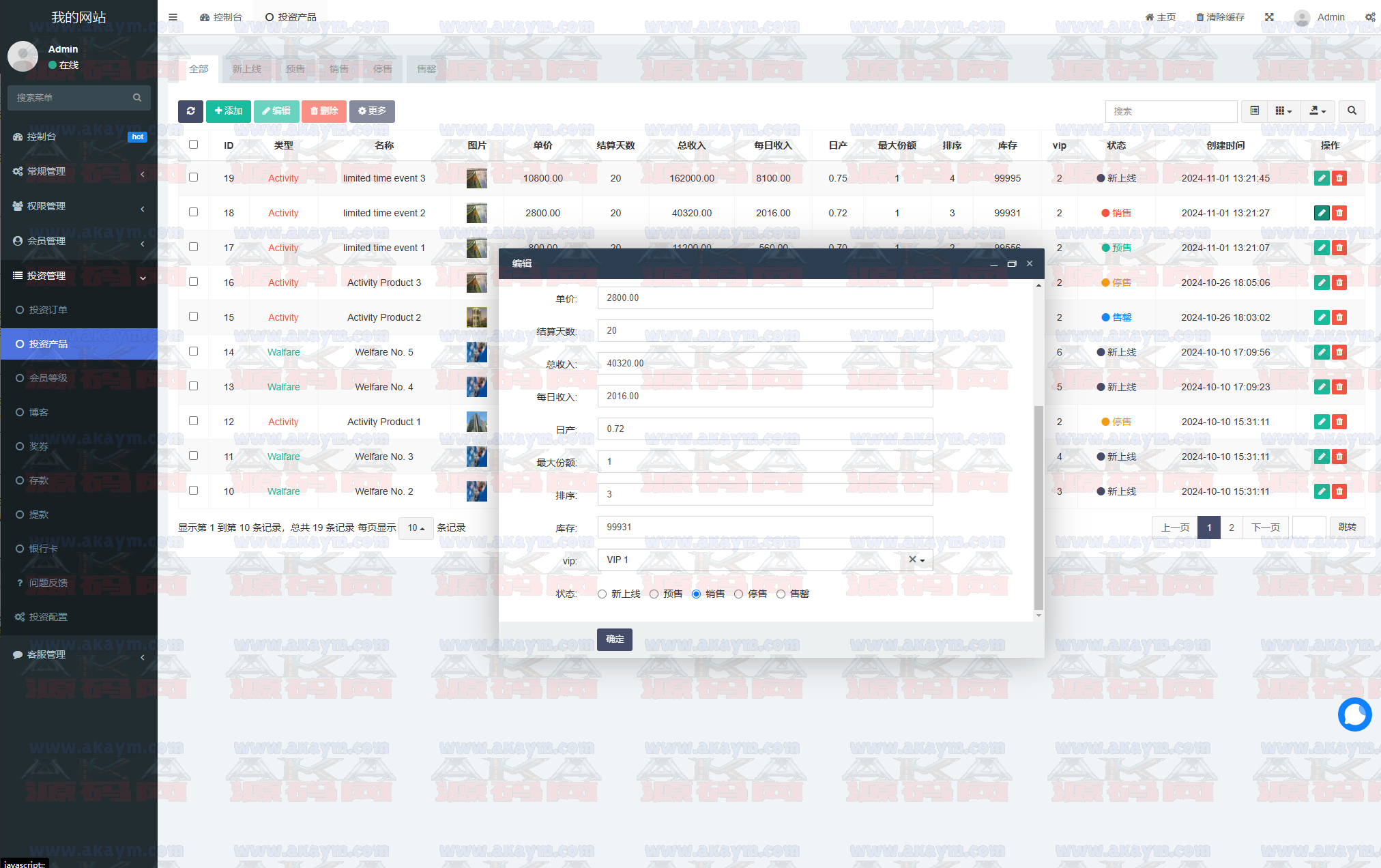Click the 确定 confirm button
This screenshot has height=868, width=1381.
tap(614, 639)
